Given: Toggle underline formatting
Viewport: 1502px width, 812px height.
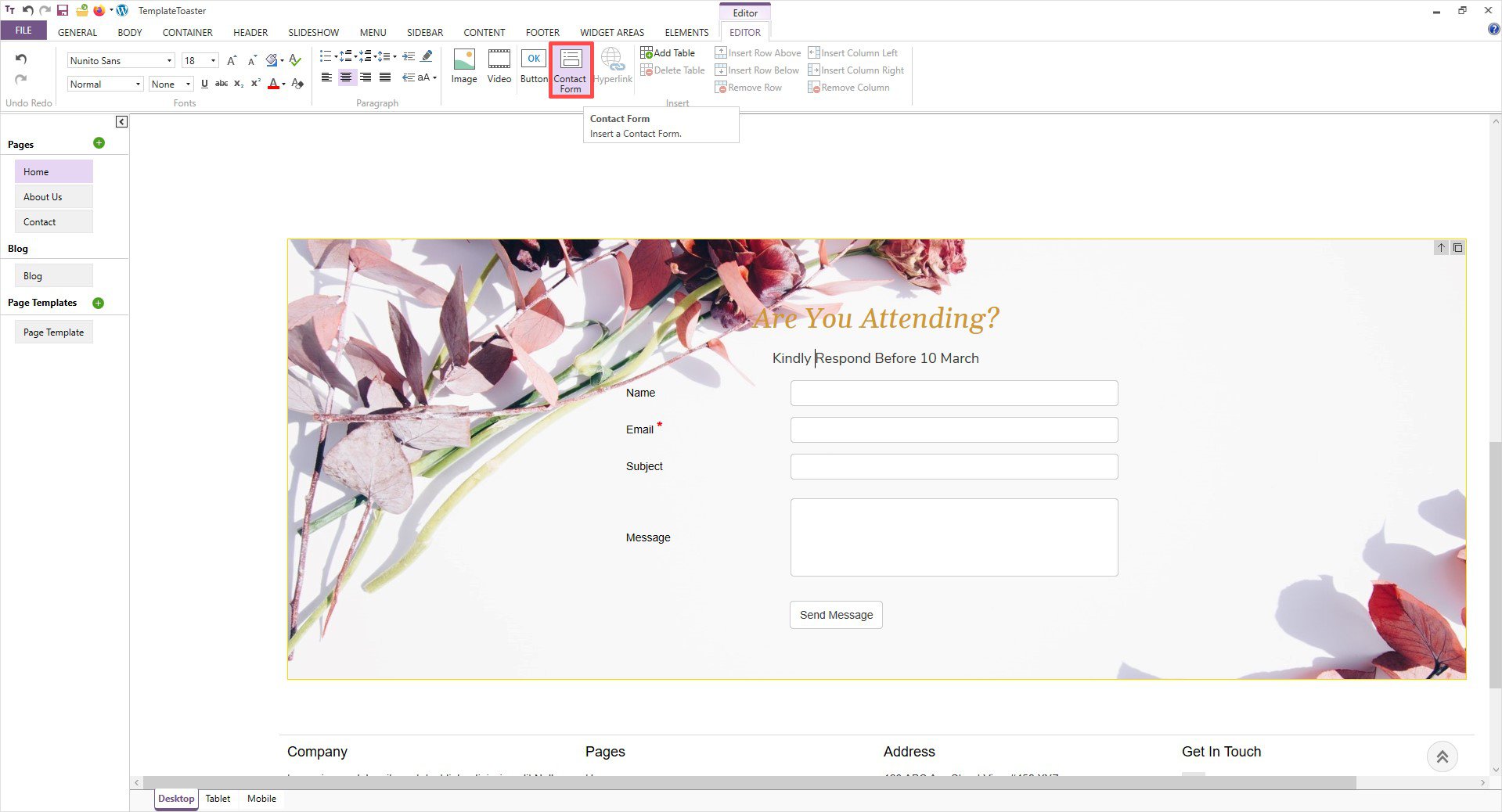Looking at the screenshot, I should [204, 84].
